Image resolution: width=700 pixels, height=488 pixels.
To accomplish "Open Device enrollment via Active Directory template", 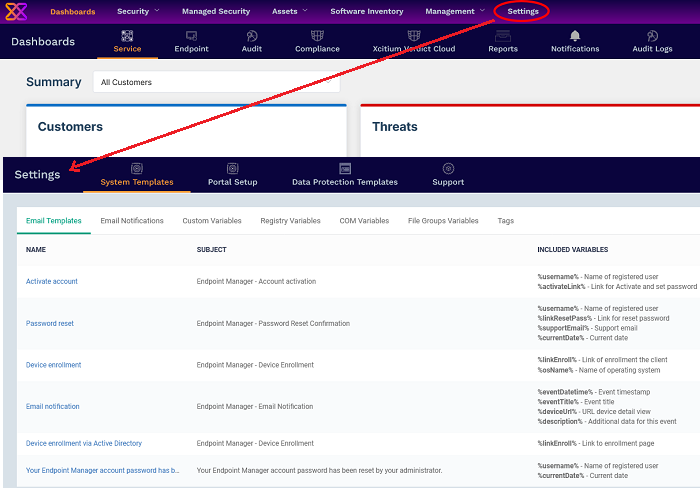I will [84, 443].
